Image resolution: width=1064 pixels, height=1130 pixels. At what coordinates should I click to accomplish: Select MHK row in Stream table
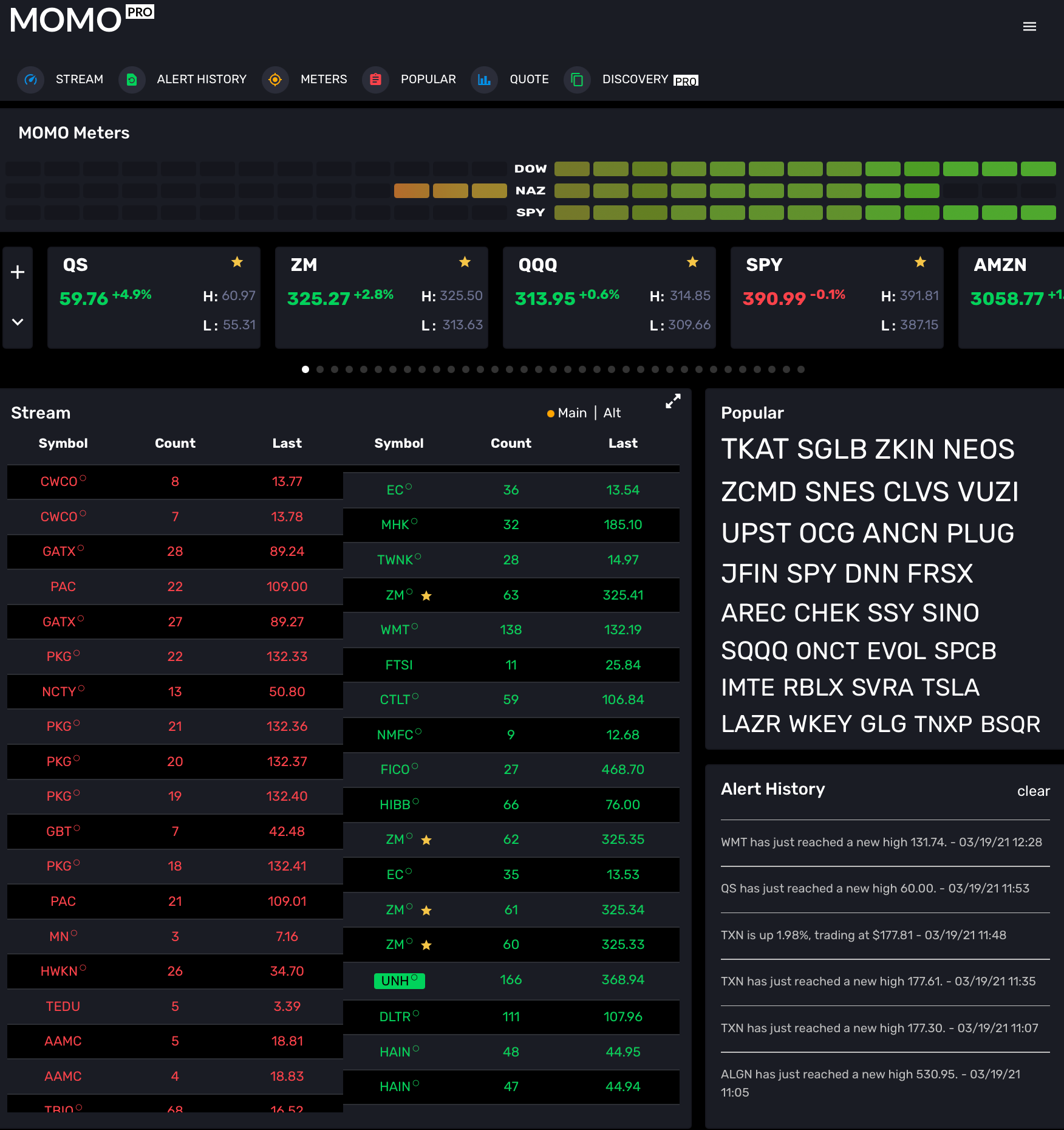click(511, 525)
